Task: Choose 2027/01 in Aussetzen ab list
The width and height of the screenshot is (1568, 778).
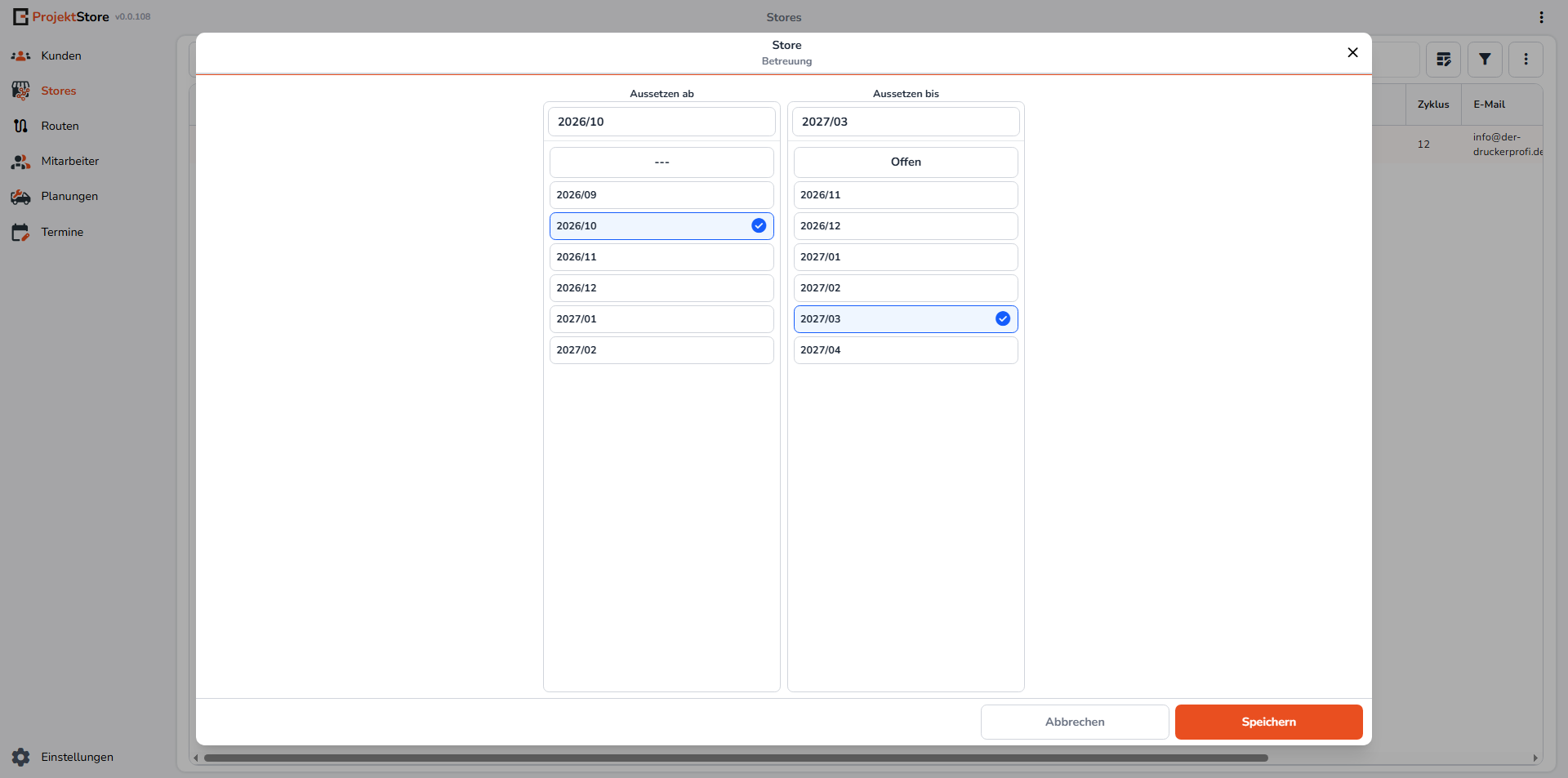Action: tap(661, 319)
